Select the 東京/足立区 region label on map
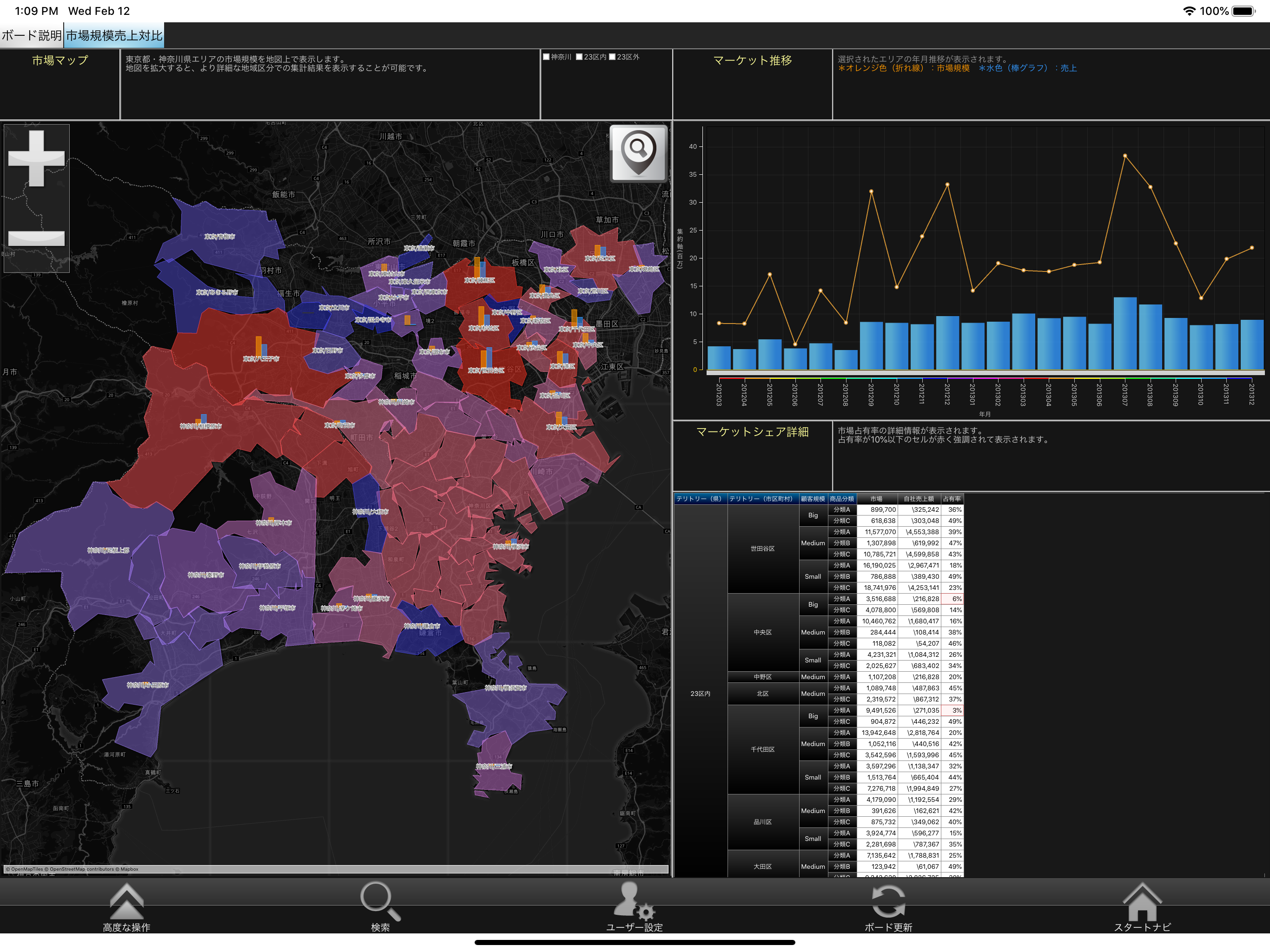 pos(600,258)
